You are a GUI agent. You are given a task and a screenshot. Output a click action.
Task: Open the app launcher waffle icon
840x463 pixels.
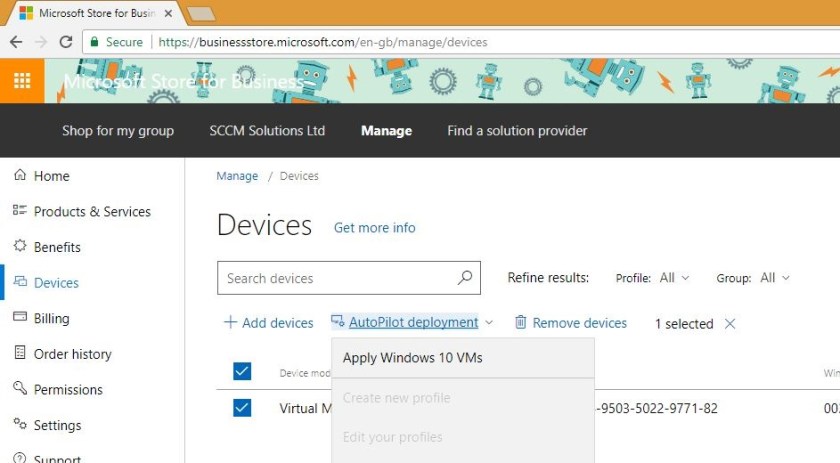point(22,81)
